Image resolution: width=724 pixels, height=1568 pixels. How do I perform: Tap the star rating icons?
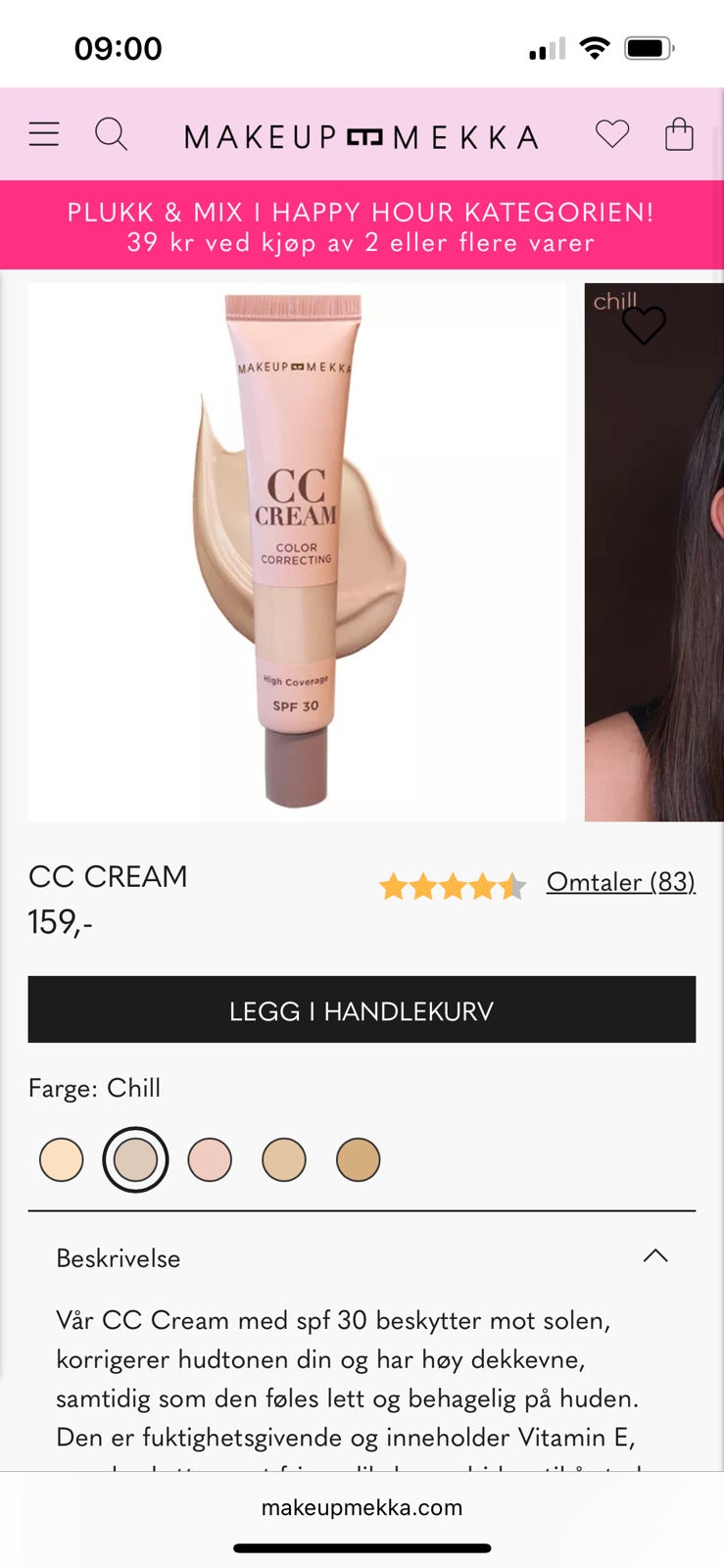click(x=454, y=886)
